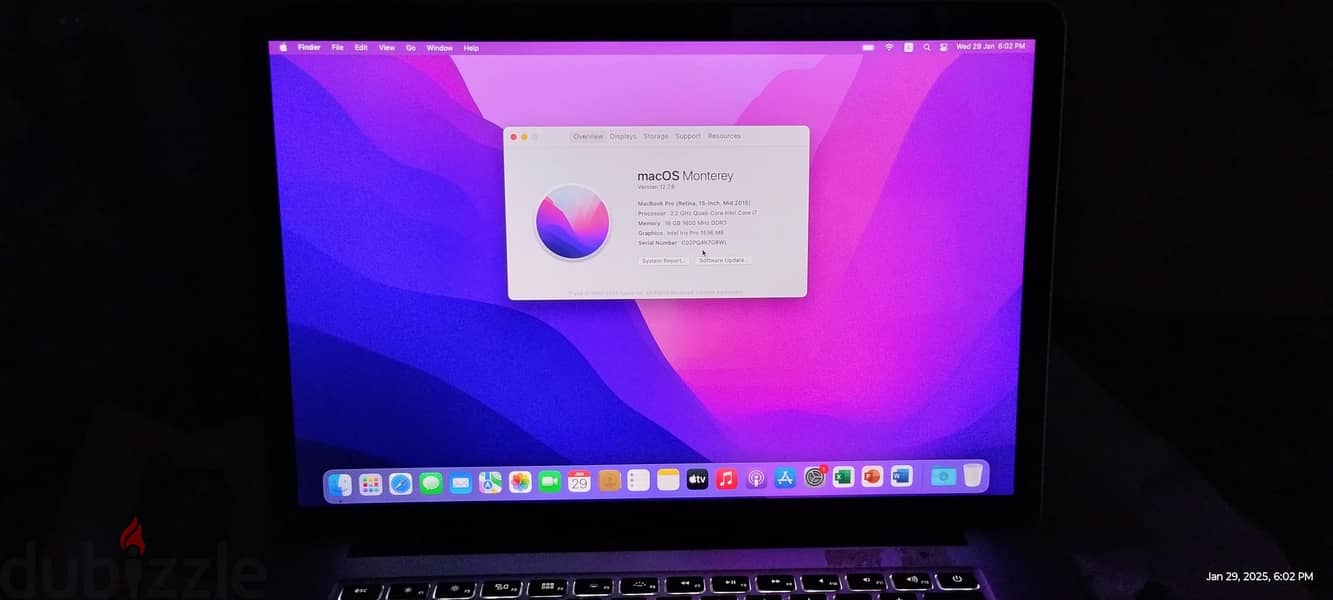
Task: Click the date and time clock
Action: coord(990,47)
